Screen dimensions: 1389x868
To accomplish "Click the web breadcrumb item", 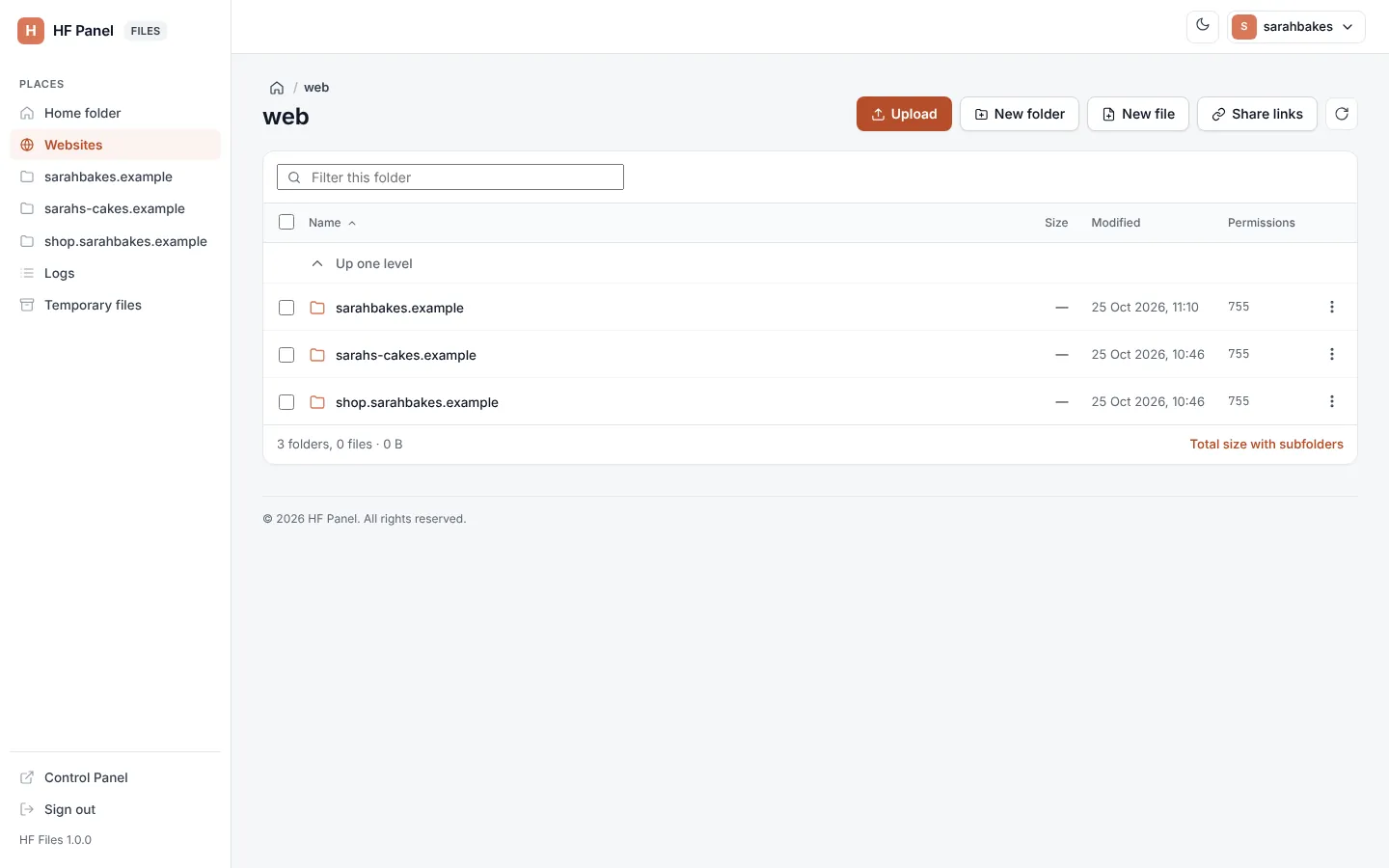I will pyautogui.click(x=316, y=88).
